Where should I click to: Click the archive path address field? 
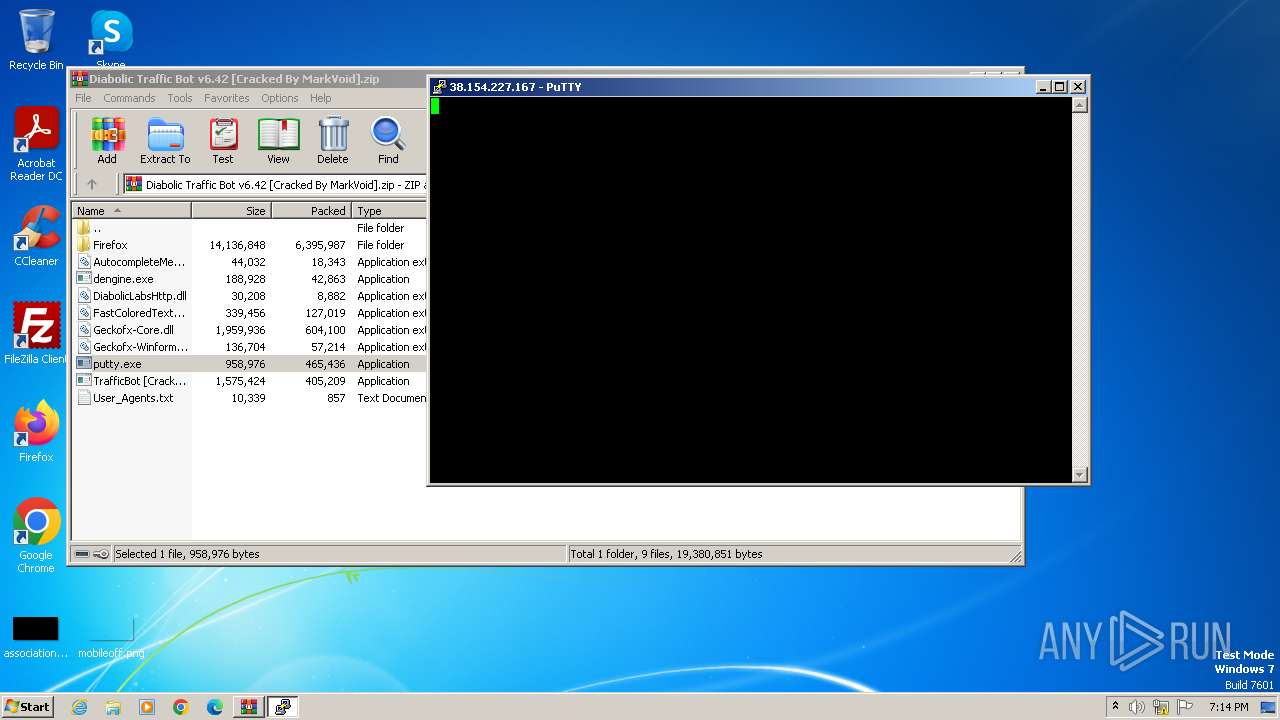pos(275,184)
